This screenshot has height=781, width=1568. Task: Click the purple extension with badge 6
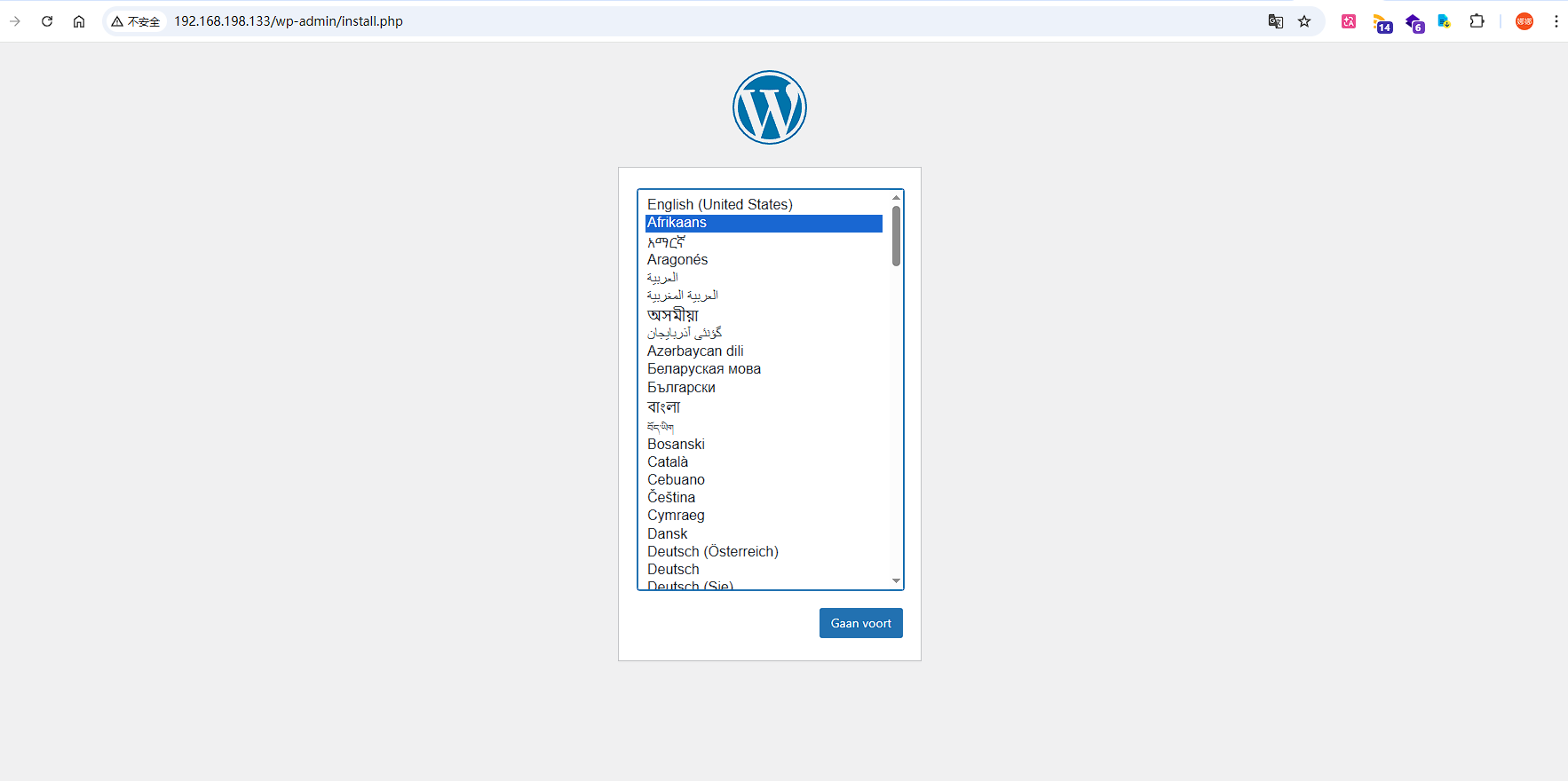point(1414,22)
